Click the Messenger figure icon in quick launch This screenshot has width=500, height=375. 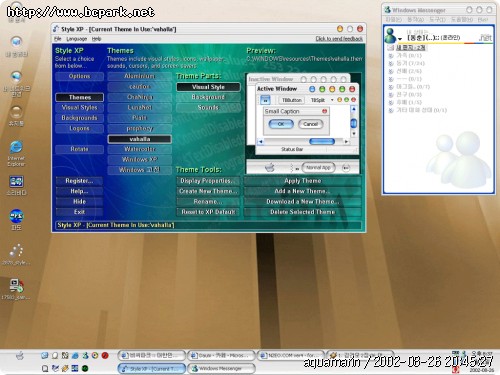(85, 356)
